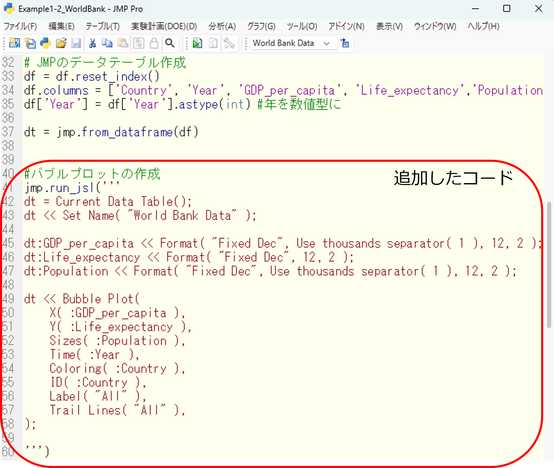Screen dimensions: 554x468
Task: Run the script with green play icon
Action: [197, 43]
